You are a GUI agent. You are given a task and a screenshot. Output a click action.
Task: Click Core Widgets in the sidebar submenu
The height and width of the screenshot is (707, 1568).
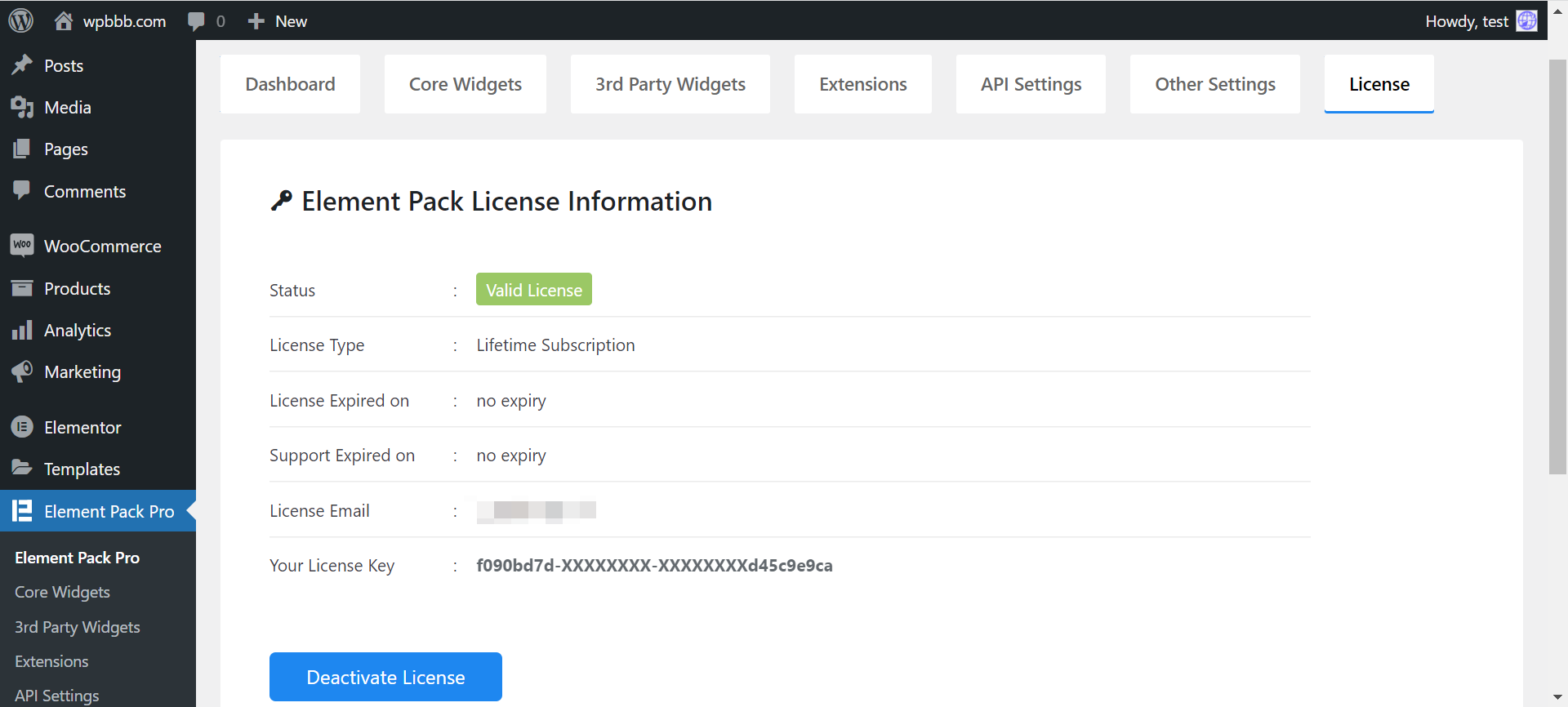pyautogui.click(x=62, y=592)
